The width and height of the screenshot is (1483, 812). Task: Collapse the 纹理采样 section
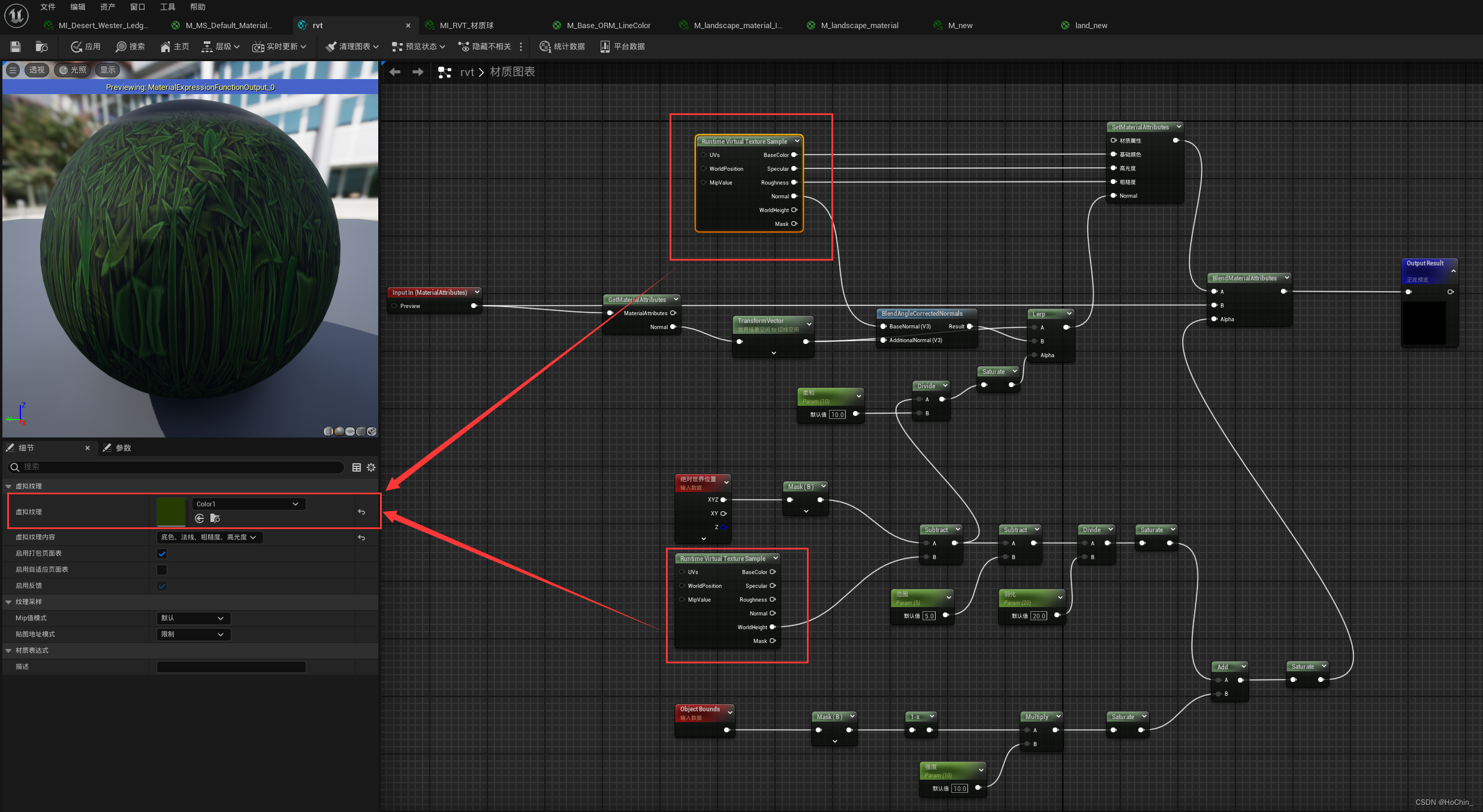point(8,602)
